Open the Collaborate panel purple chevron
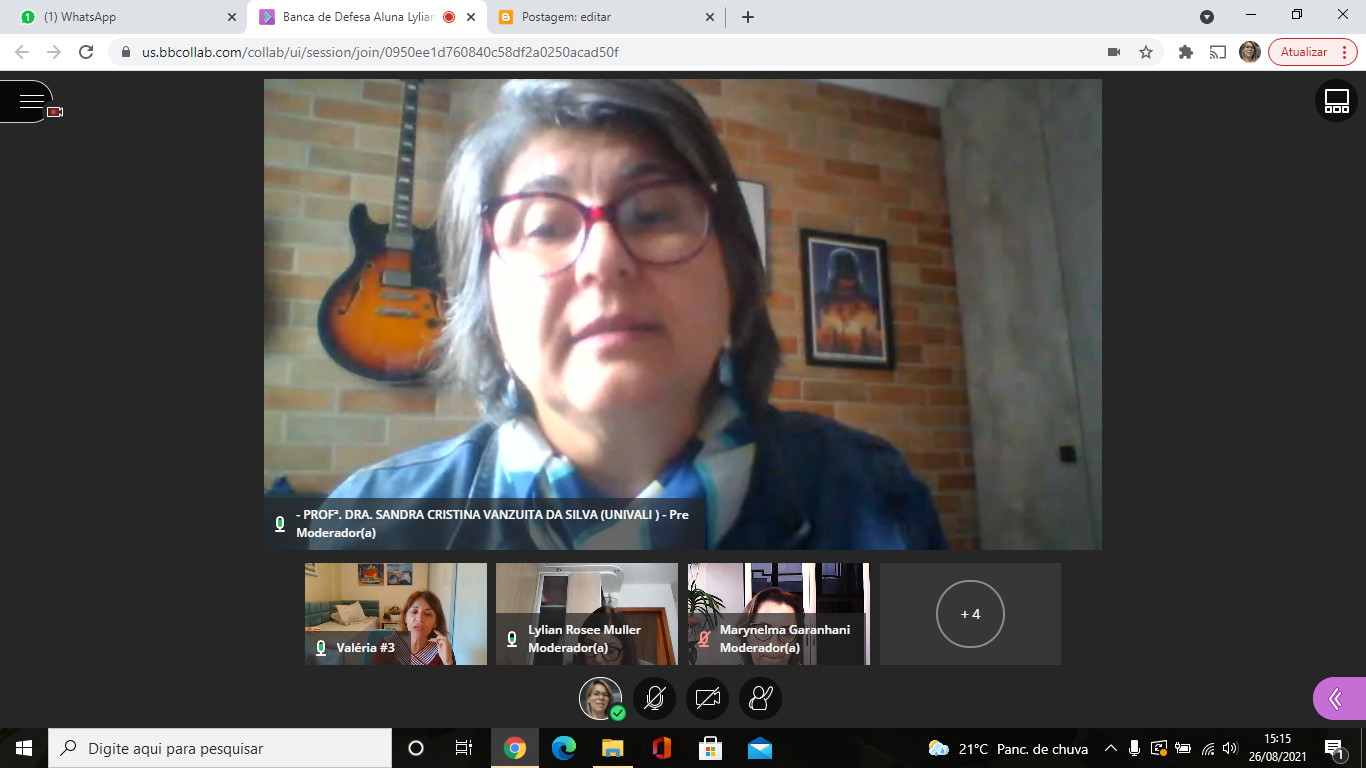This screenshot has height=768, width=1366. point(1339,698)
